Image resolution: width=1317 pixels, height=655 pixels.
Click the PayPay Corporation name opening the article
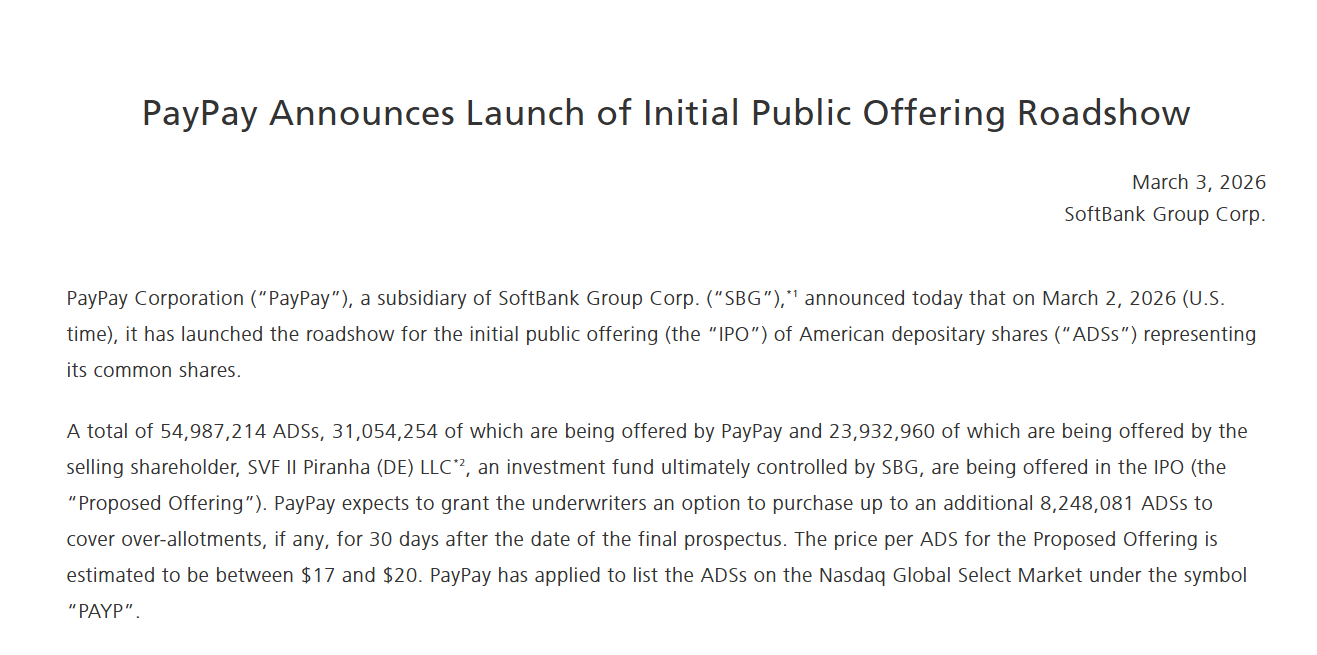point(155,299)
